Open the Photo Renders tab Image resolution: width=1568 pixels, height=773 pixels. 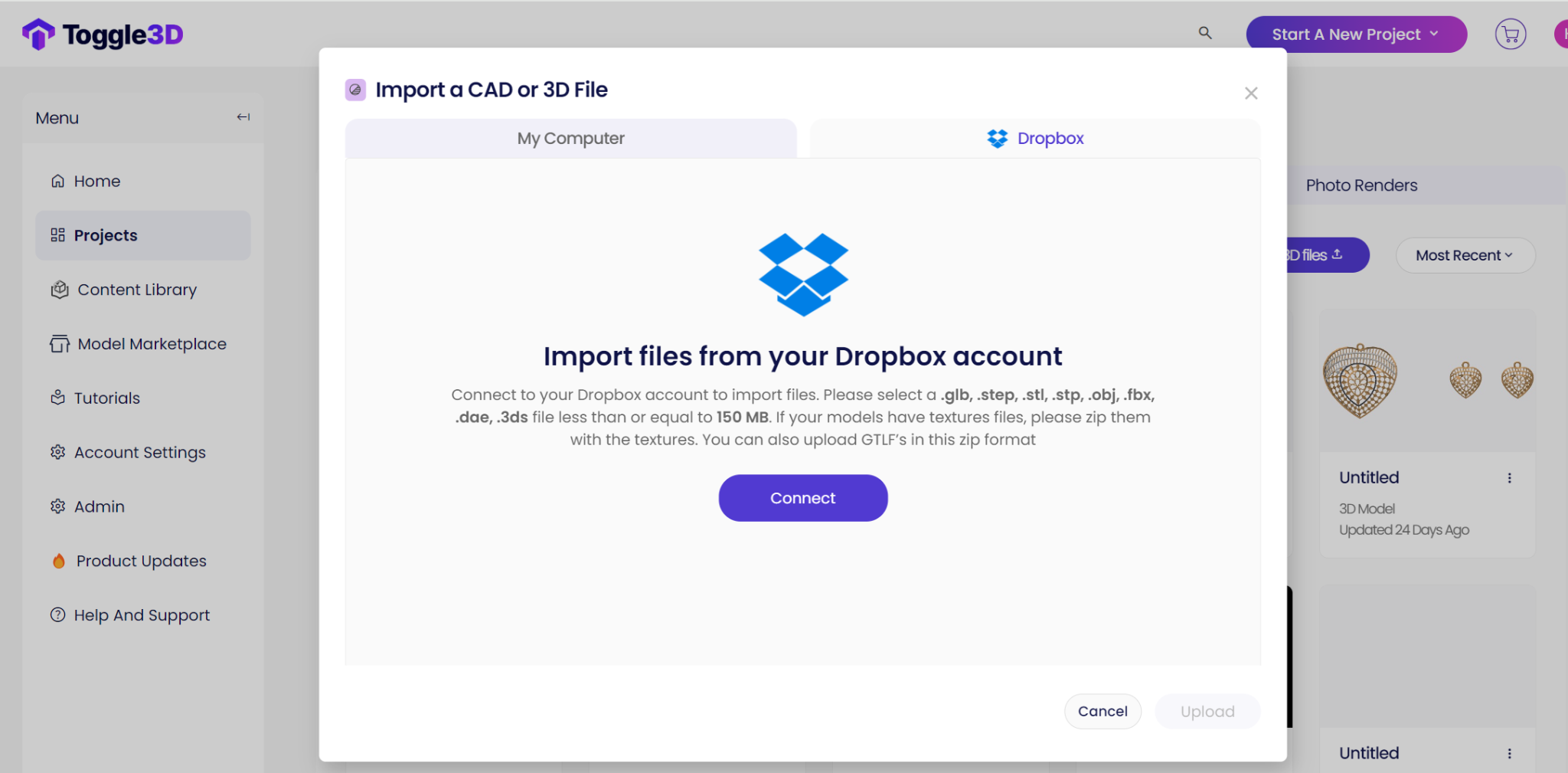tap(1361, 185)
